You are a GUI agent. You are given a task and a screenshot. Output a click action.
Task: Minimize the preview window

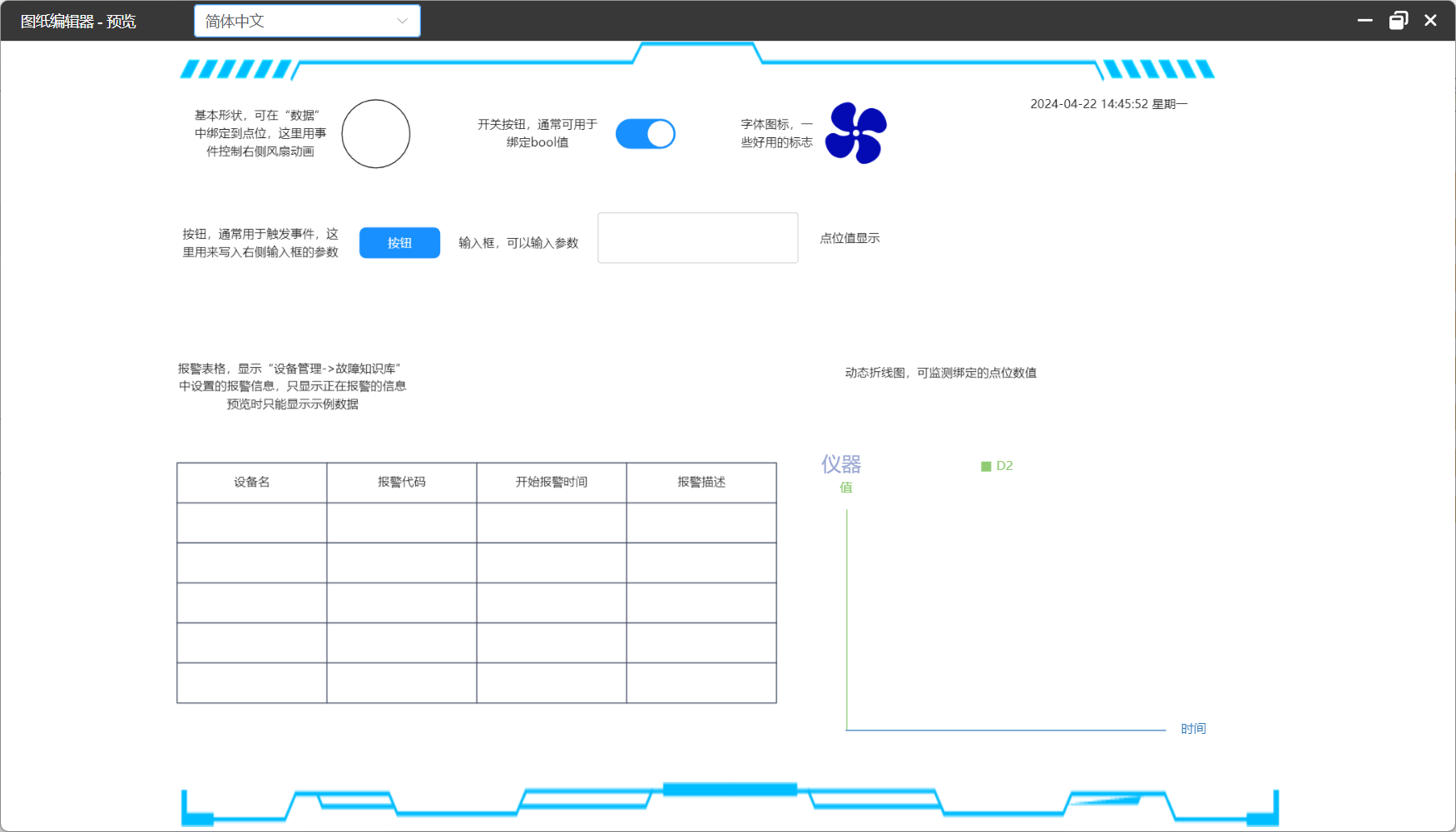pos(1365,20)
